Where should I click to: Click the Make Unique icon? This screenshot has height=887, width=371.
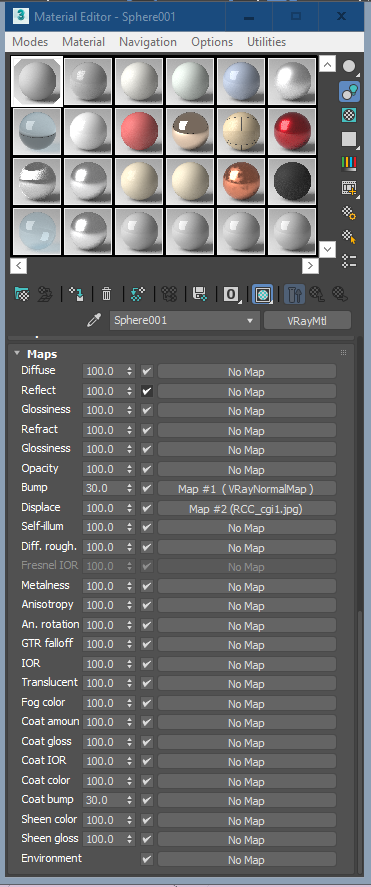click(x=170, y=294)
